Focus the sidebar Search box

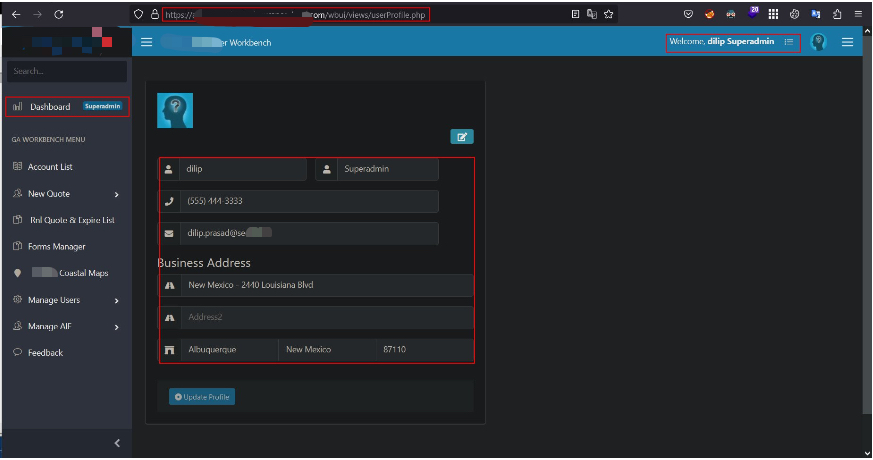coord(66,72)
